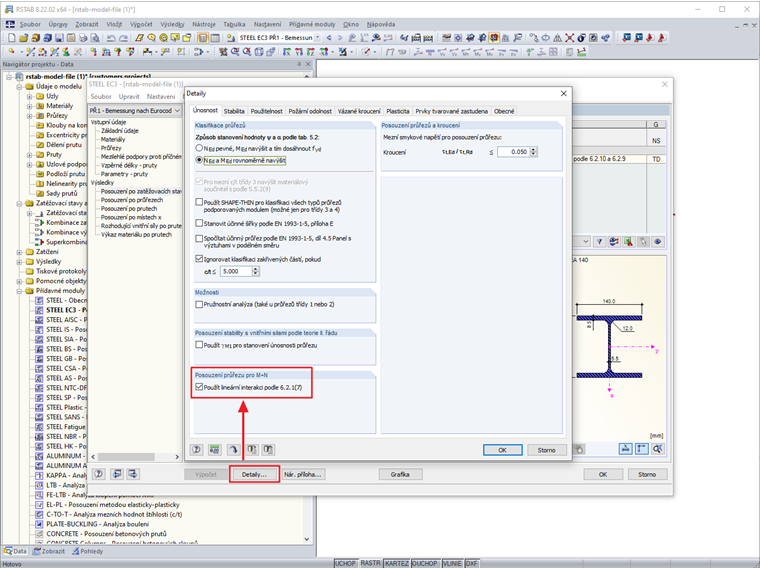Go to next load case with right arrow
760x570 pixels.
click(x=340, y=38)
